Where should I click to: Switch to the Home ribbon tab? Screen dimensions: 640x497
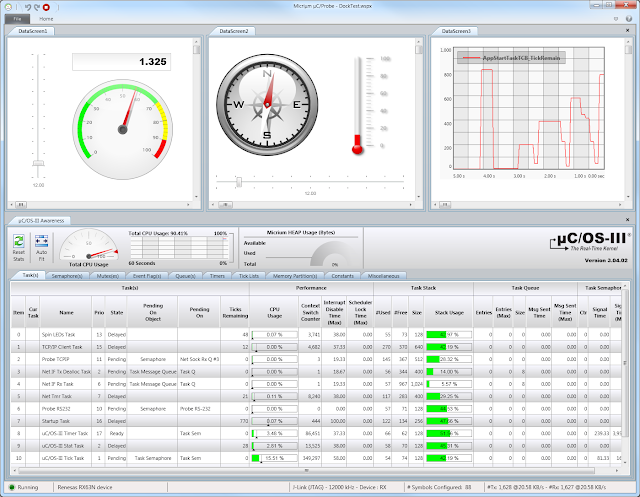(46, 19)
